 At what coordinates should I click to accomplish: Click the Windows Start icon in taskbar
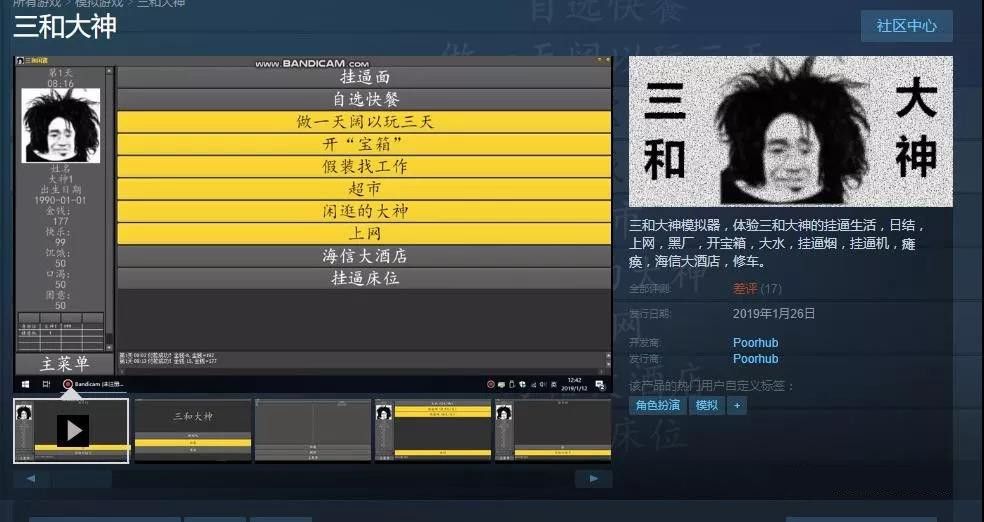26,384
